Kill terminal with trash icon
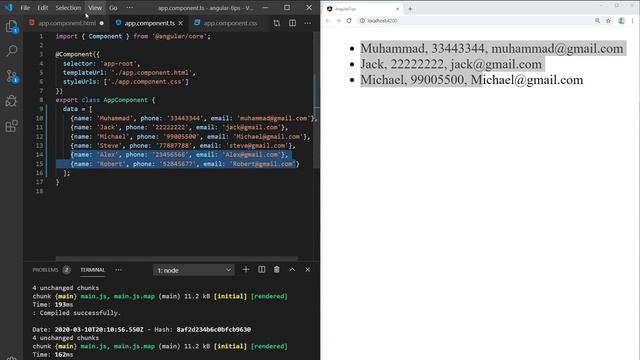The height and width of the screenshot is (360, 640). (x=277, y=269)
